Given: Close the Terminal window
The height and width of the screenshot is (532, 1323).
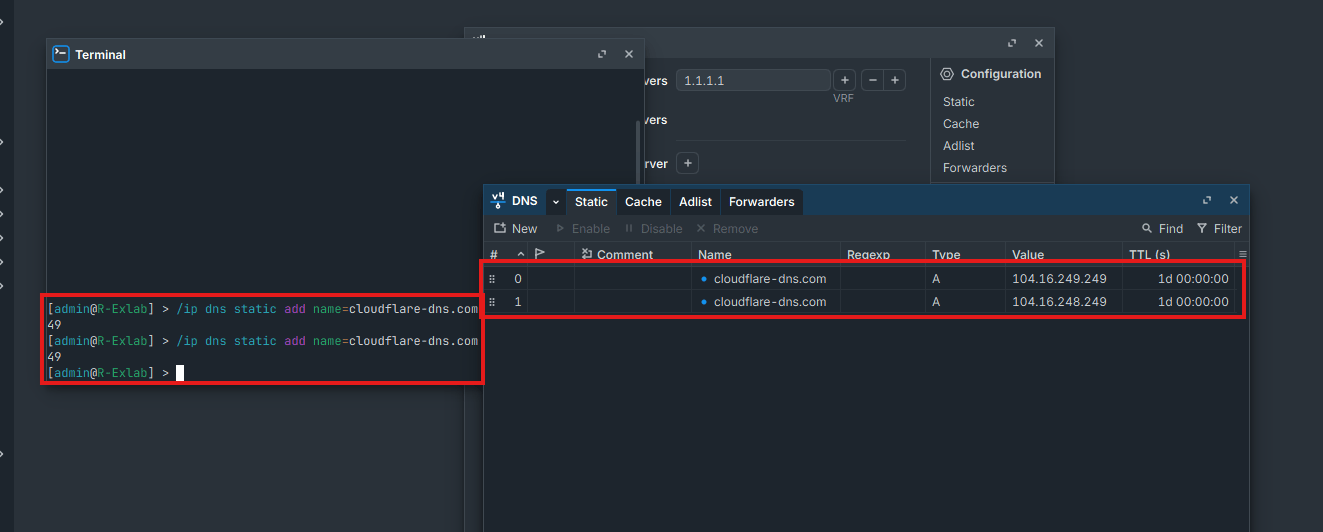Looking at the screenshot, I should (x=628, y=54).
